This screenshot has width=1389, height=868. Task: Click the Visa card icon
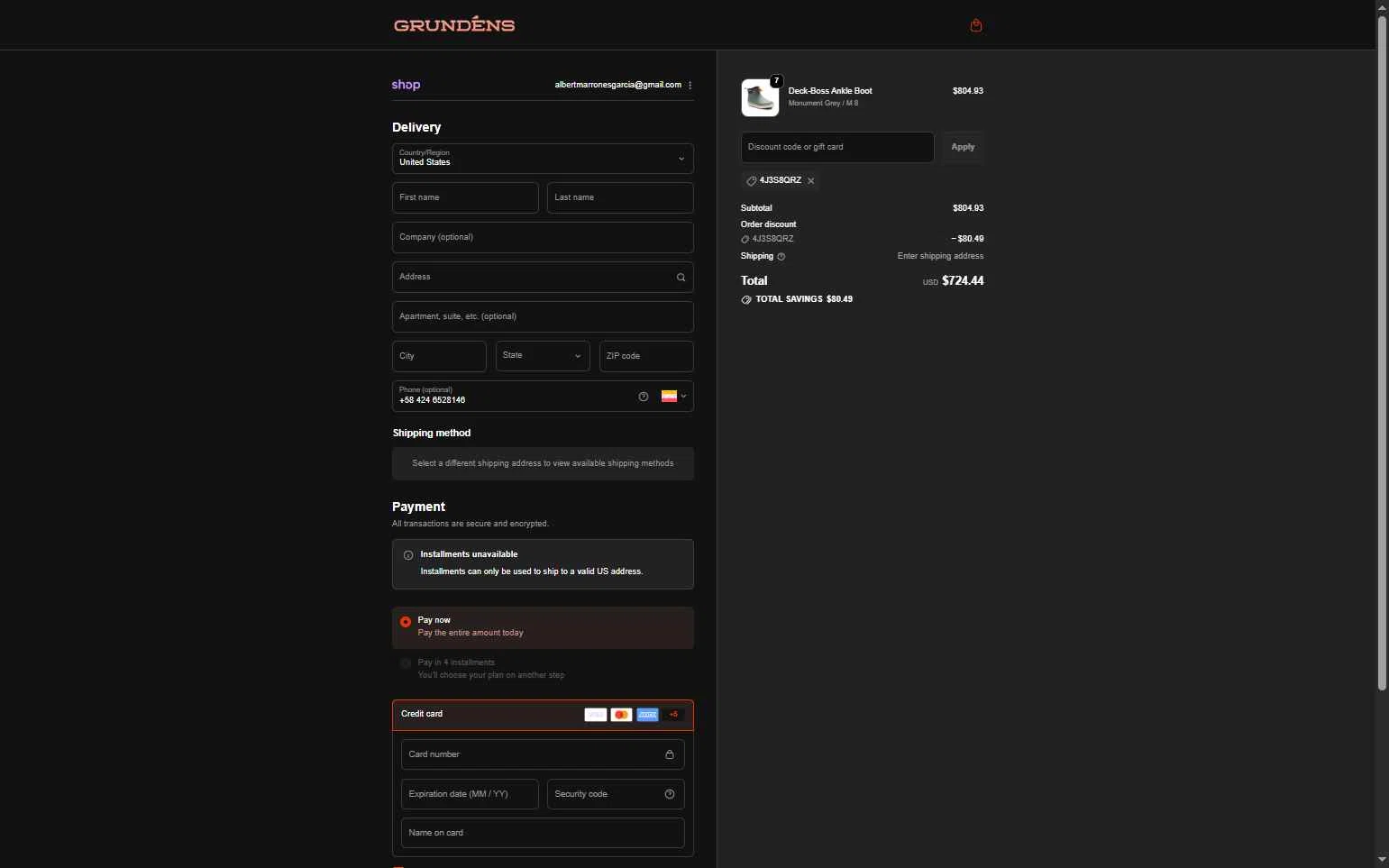[596, 715]
